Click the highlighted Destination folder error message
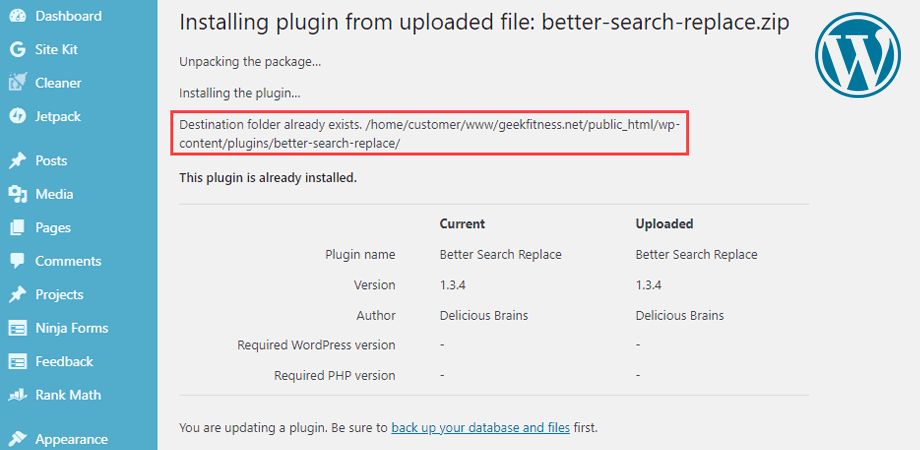Viewport: 920px width, 450px height. [429, 133]
